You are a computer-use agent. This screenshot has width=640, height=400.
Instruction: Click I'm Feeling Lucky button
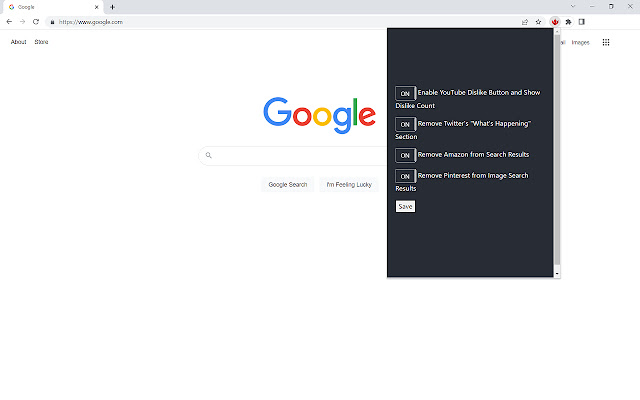click(x=349, y=184)
